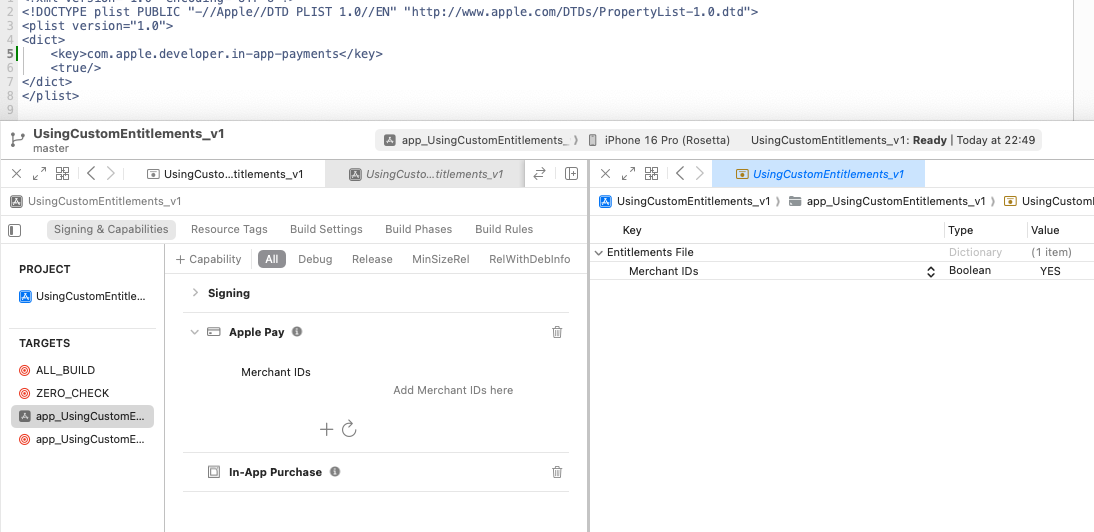Viewport: 1094px width, 532px height.
Task: Filter capabilities by Release configuration
Action: pos(372,259)
